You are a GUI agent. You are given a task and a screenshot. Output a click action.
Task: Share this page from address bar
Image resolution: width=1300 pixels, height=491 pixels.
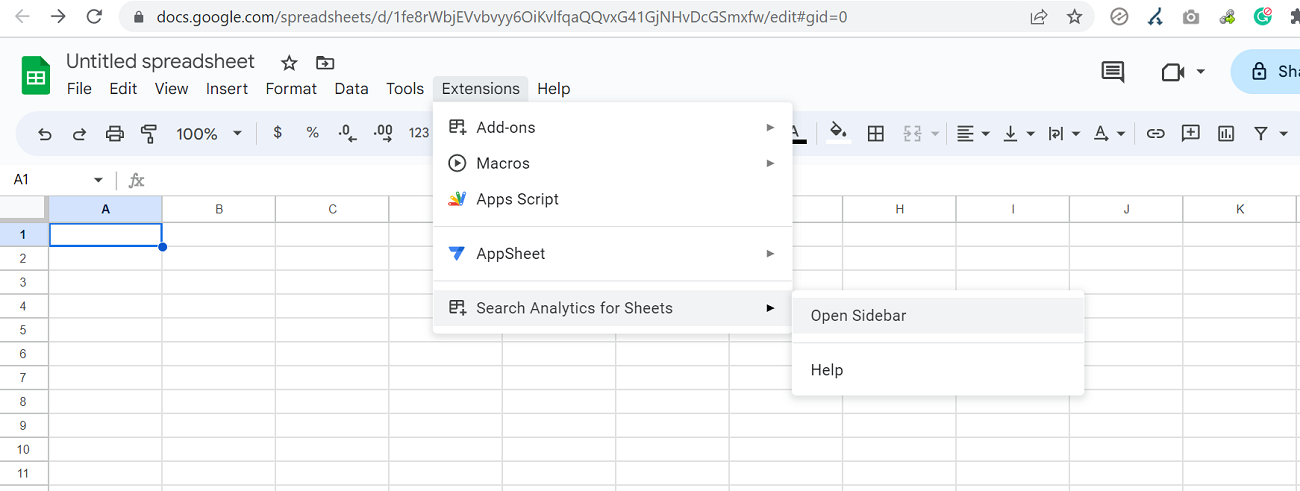(x=1039, y=17)
